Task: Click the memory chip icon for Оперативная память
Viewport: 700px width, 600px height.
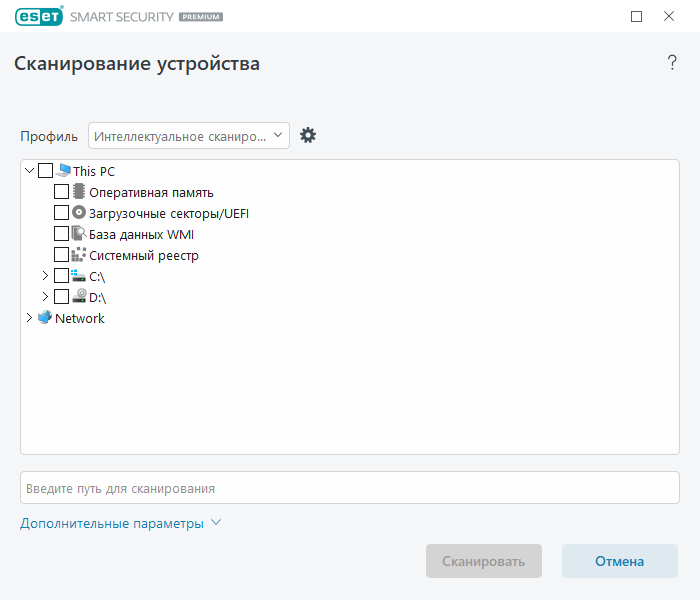Action: tap(79, 191)
